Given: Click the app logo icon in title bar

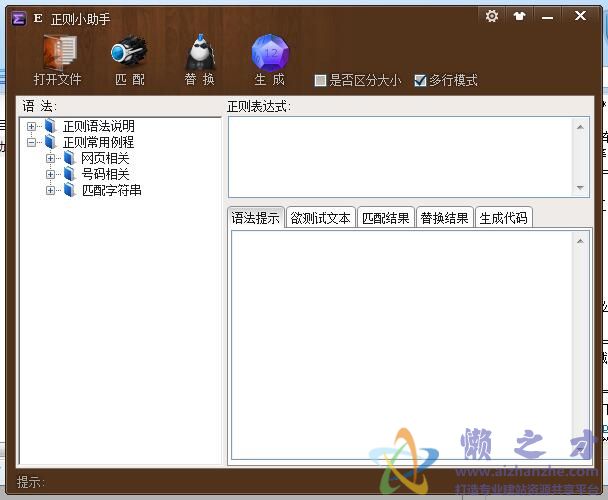Looking at the screenshot, I should click(19, 18).
